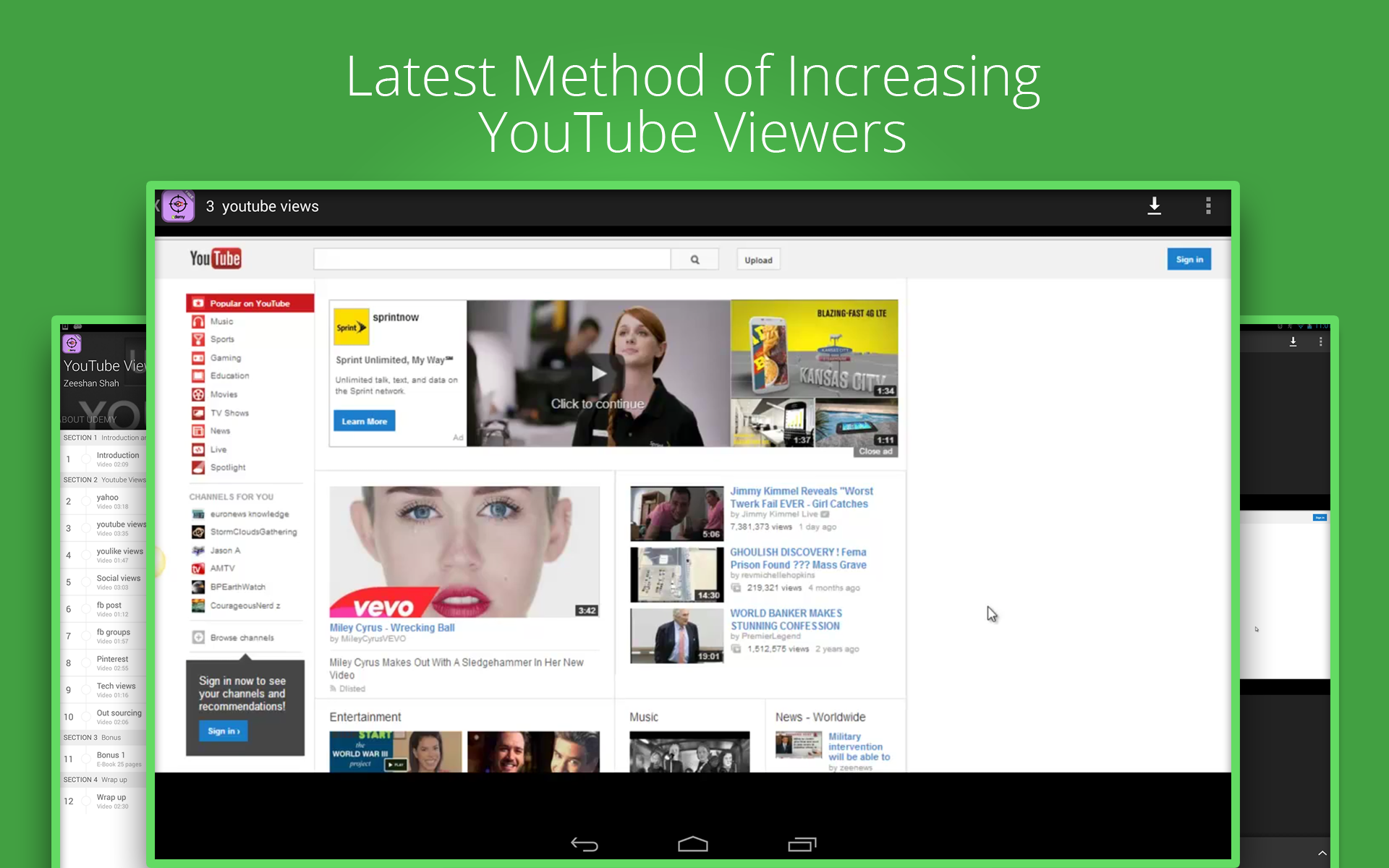Click the Udemy app icon beside youtube views
Screen dimensions: 1389x868
click(x=178, y=206)
